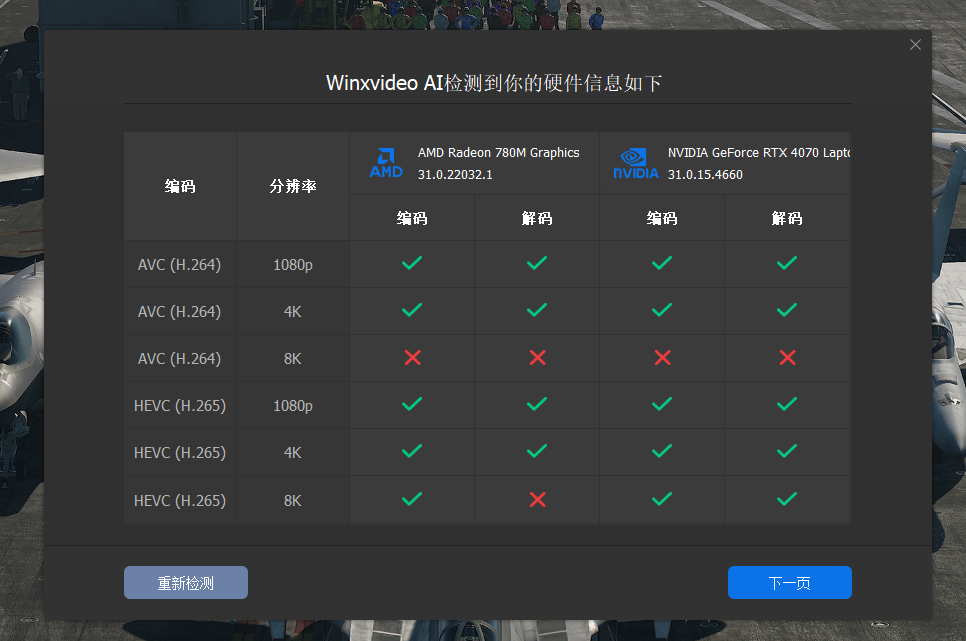
Task: Click HEVC (H.265) label in 8K row
Action: tap(180, 500)
